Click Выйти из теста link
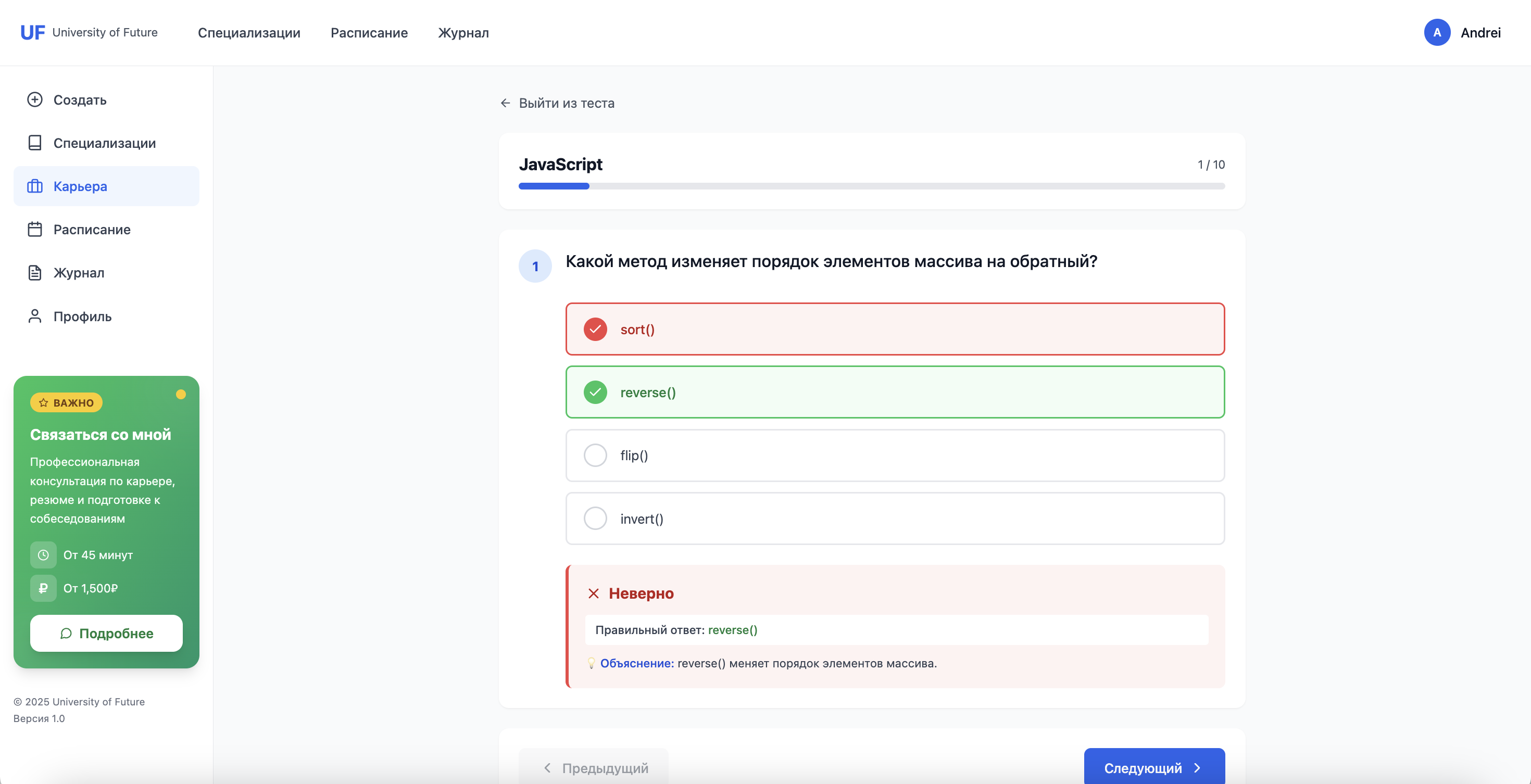This screenshot has height=784, width=1531. click(557, 103)
